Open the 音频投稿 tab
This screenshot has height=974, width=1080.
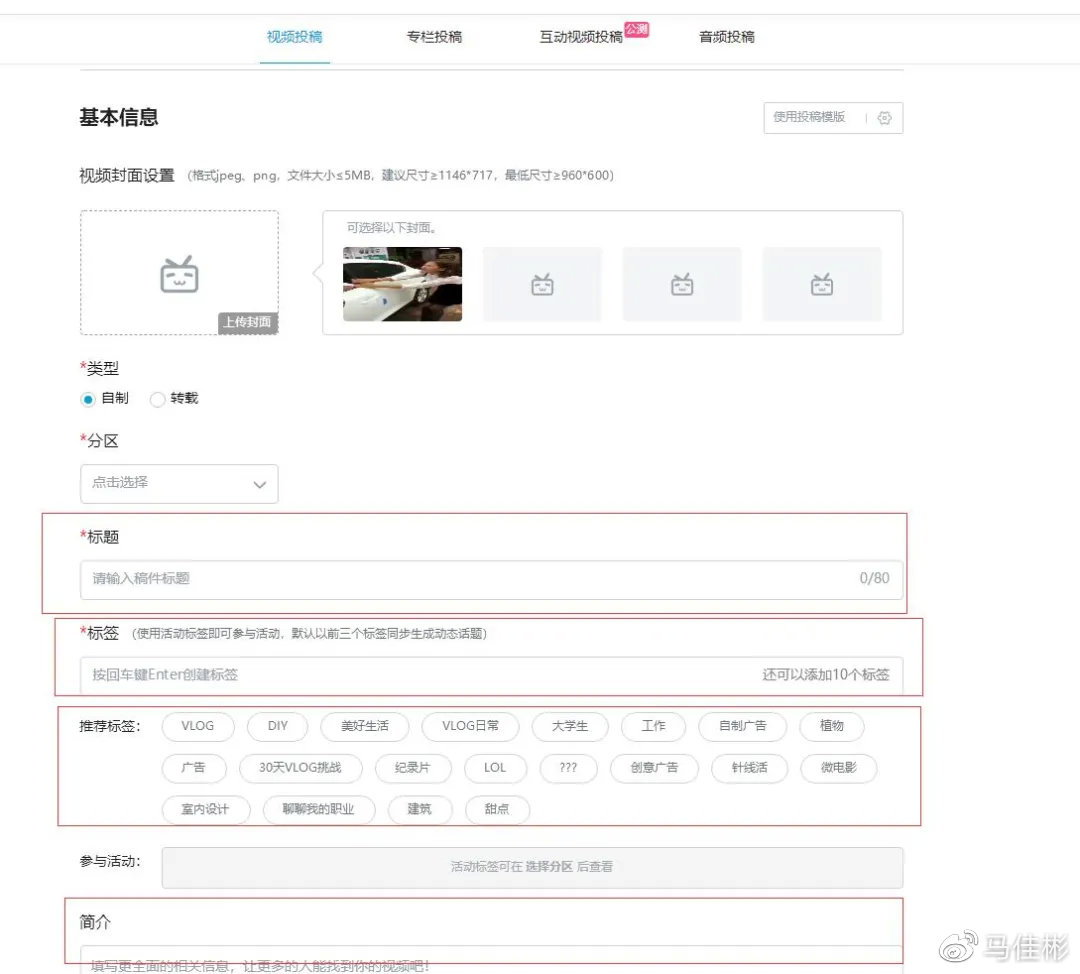pyautogui.click(x=727, y=37)
